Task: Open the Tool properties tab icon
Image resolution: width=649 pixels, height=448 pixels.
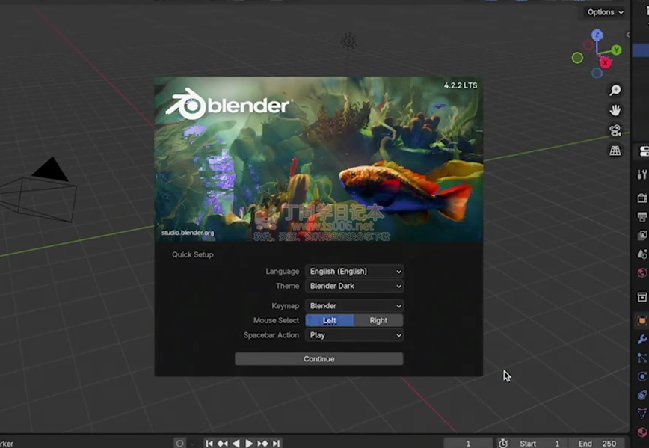Action: coord(642,175)
